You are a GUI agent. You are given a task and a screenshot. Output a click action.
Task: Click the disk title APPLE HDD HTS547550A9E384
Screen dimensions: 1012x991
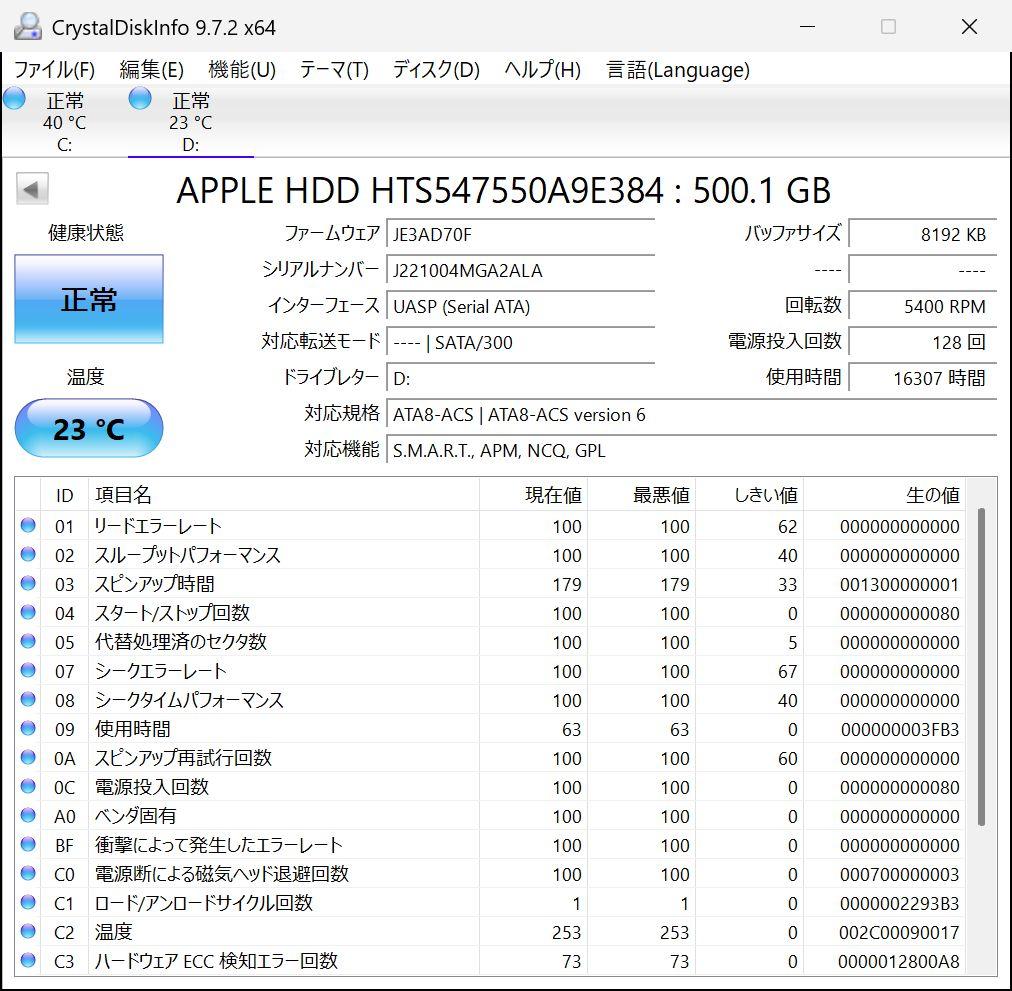[x=420, y=190]
